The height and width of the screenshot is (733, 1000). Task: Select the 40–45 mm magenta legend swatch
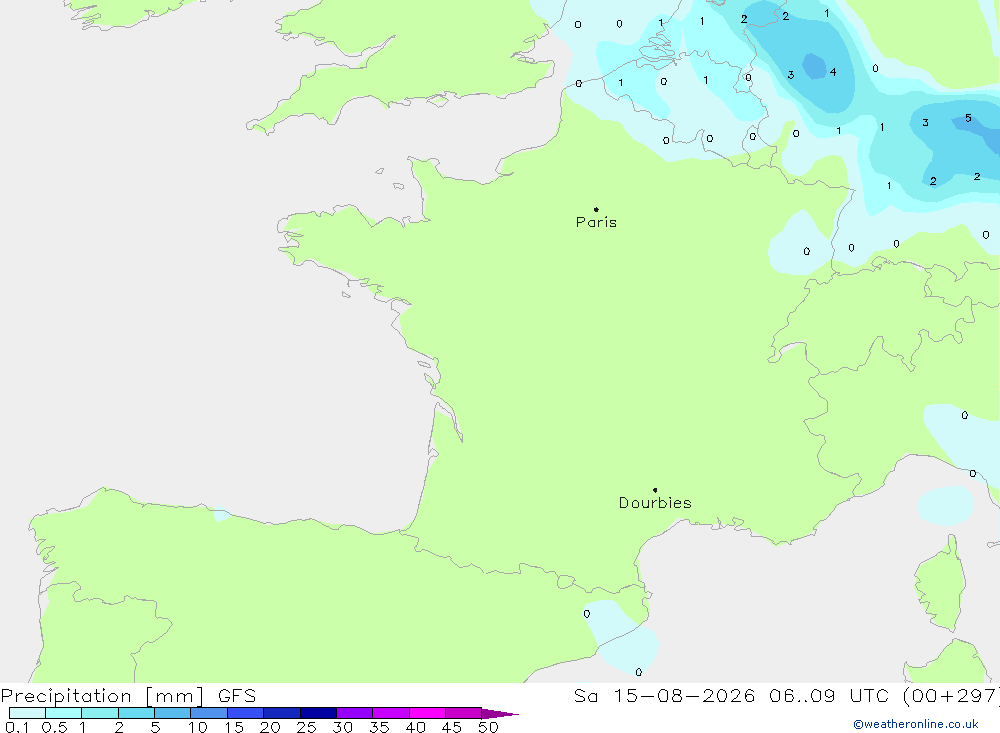427,713
